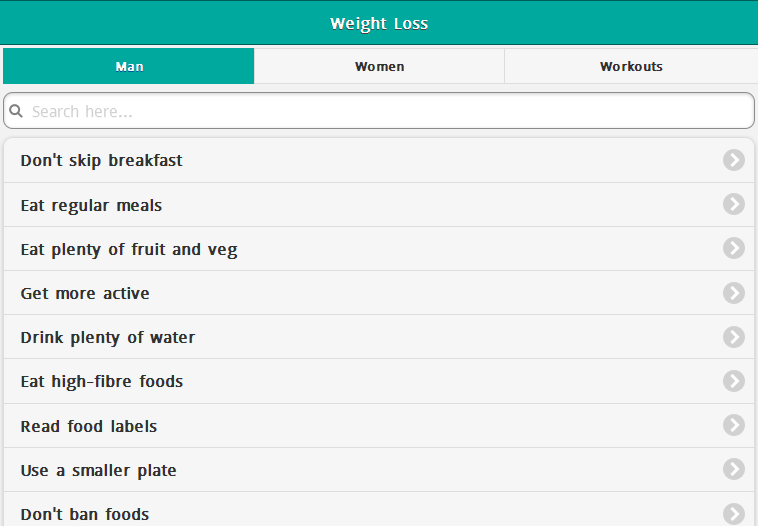Click the search magnifier icon
The height and width of the screenshot is (526, 758).
pos(16,111)
